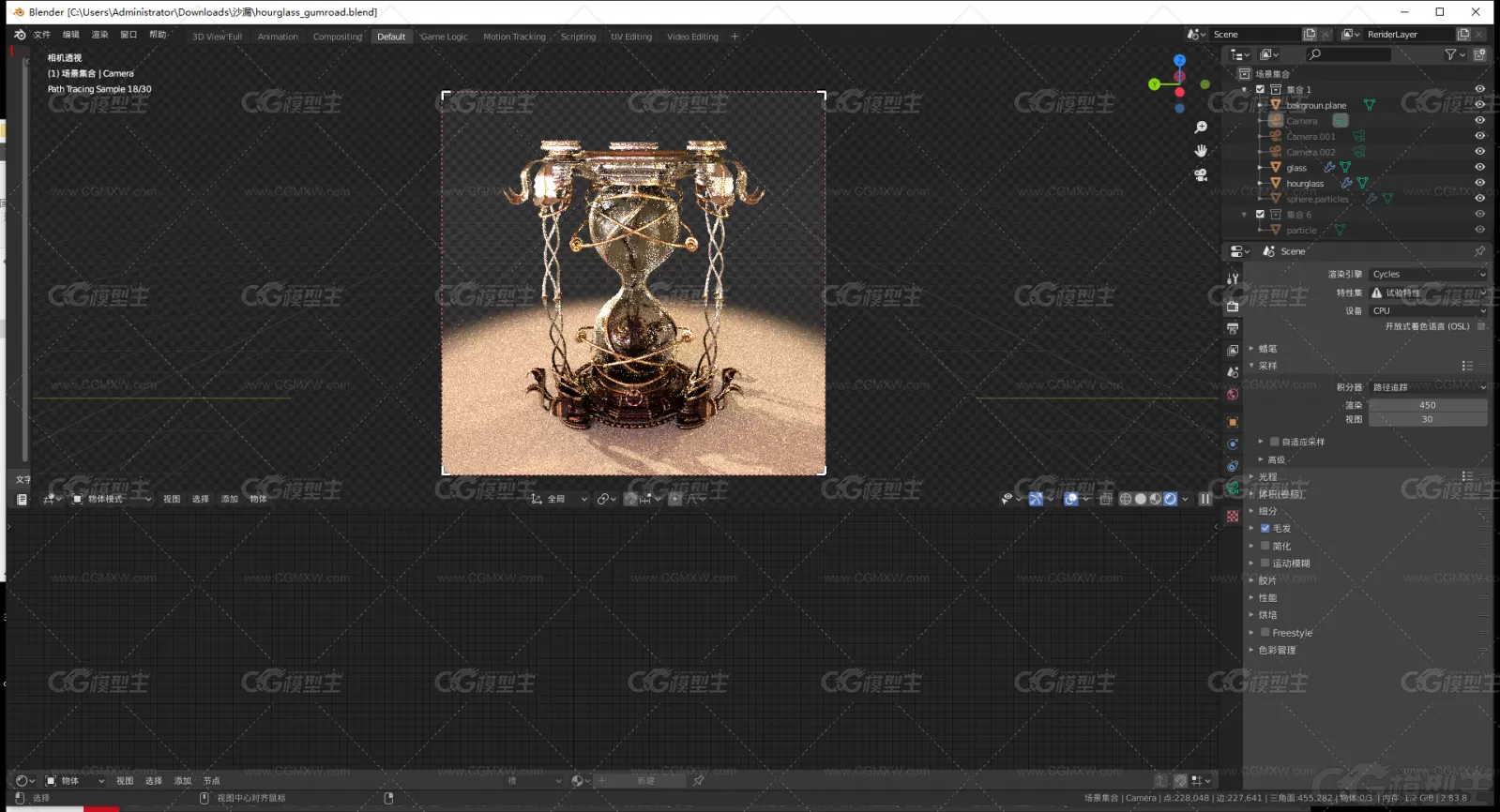Switch to the Compositing workspace tab
Screen dimensions: 1500x812
point(338,37)
